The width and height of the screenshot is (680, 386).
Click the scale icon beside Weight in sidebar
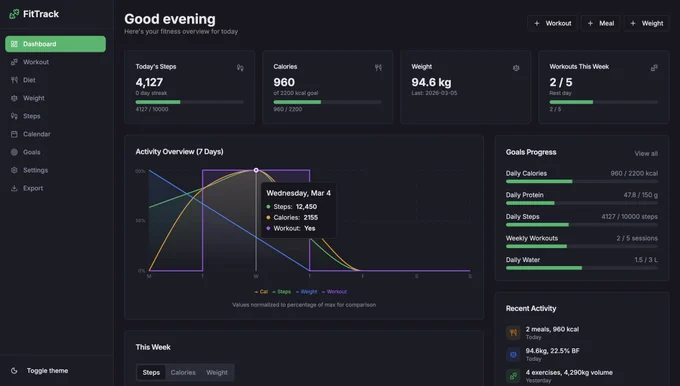14,98
